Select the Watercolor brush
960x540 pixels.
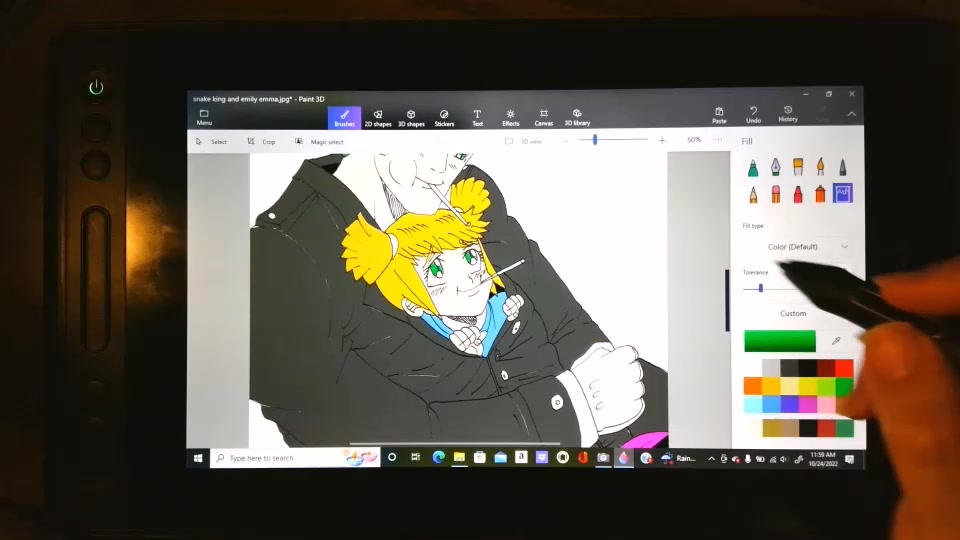[820, 167]
